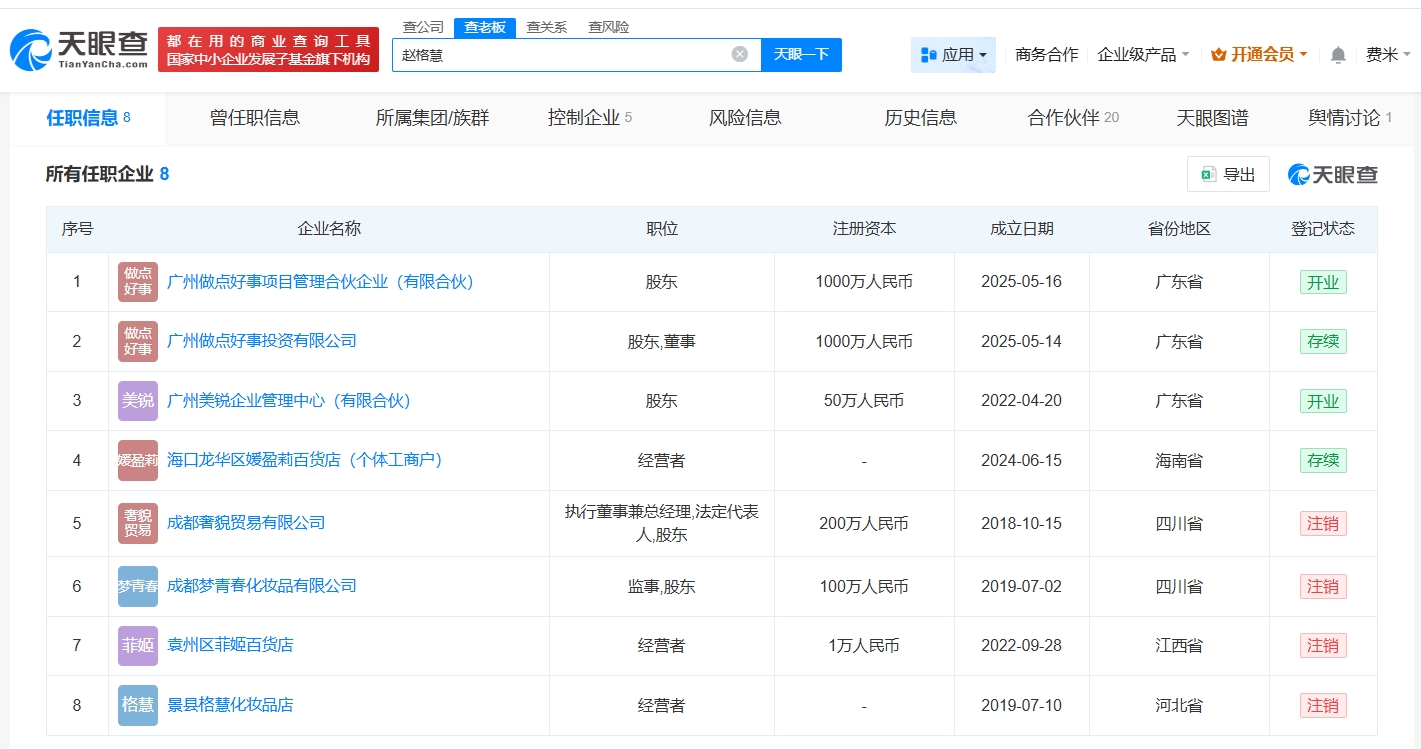Open 海口龙华区媛盈莉百货店 link

click(305, 460)
